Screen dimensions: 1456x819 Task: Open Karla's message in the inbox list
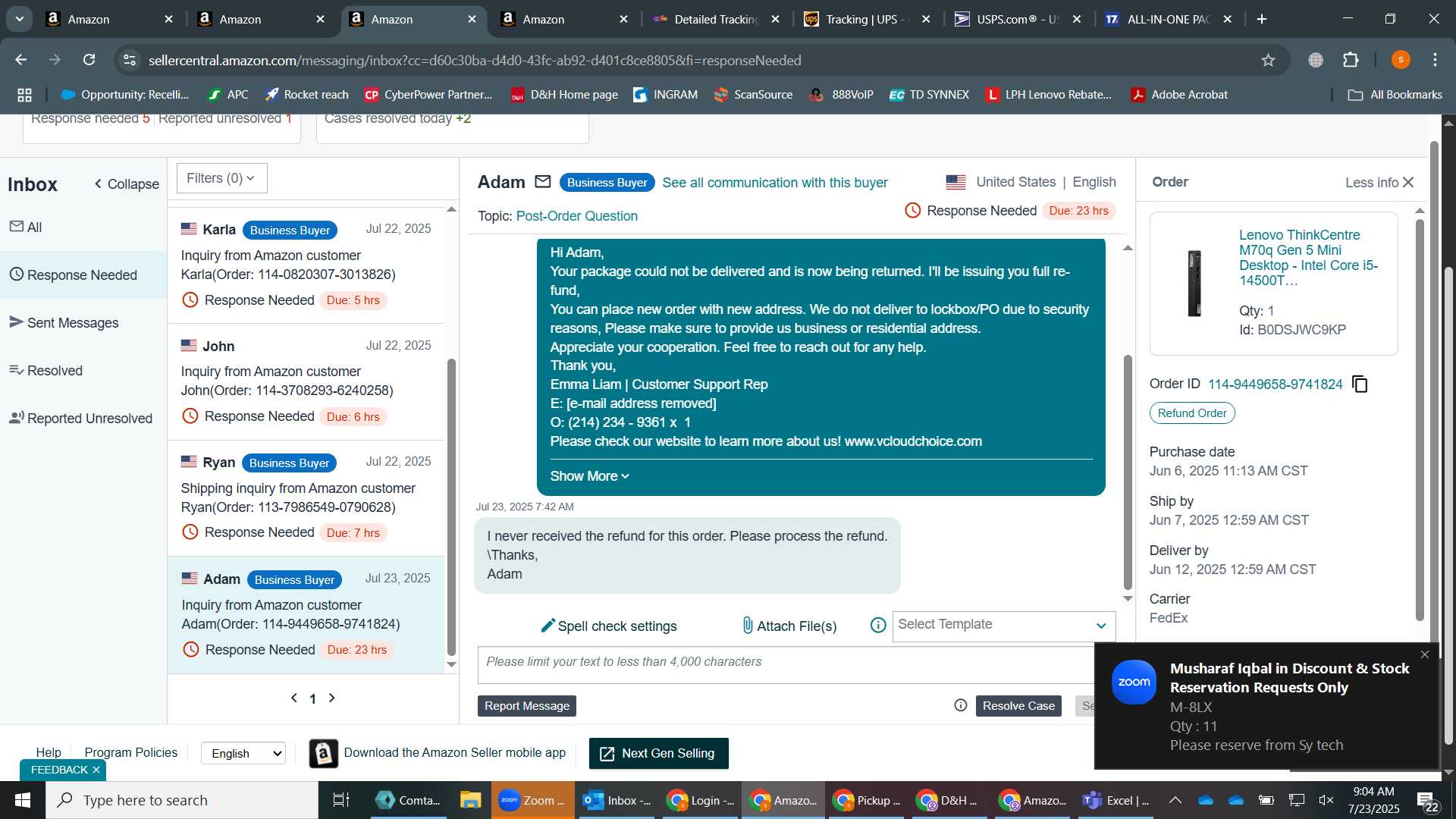306,265
